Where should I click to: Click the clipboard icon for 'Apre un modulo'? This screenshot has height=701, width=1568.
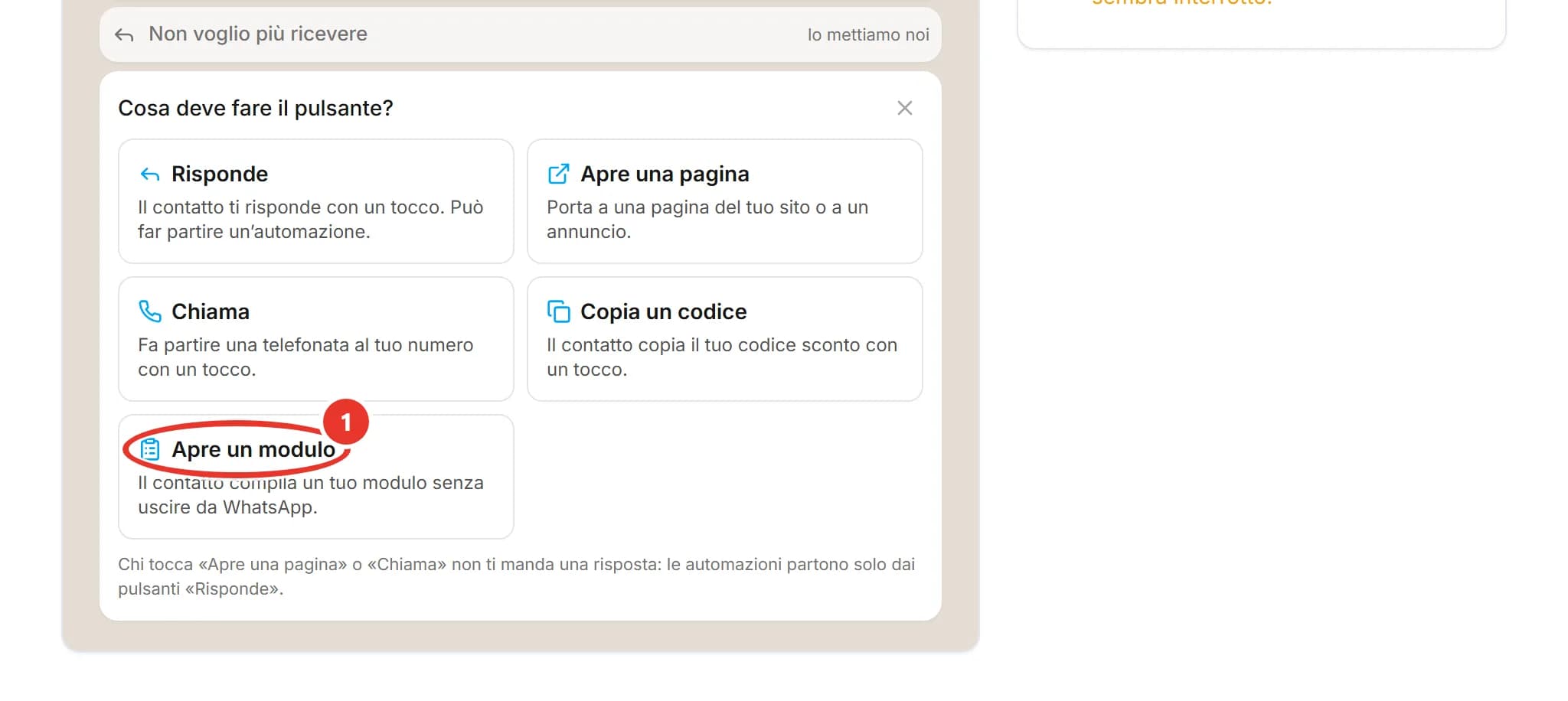tap(150, 449)
